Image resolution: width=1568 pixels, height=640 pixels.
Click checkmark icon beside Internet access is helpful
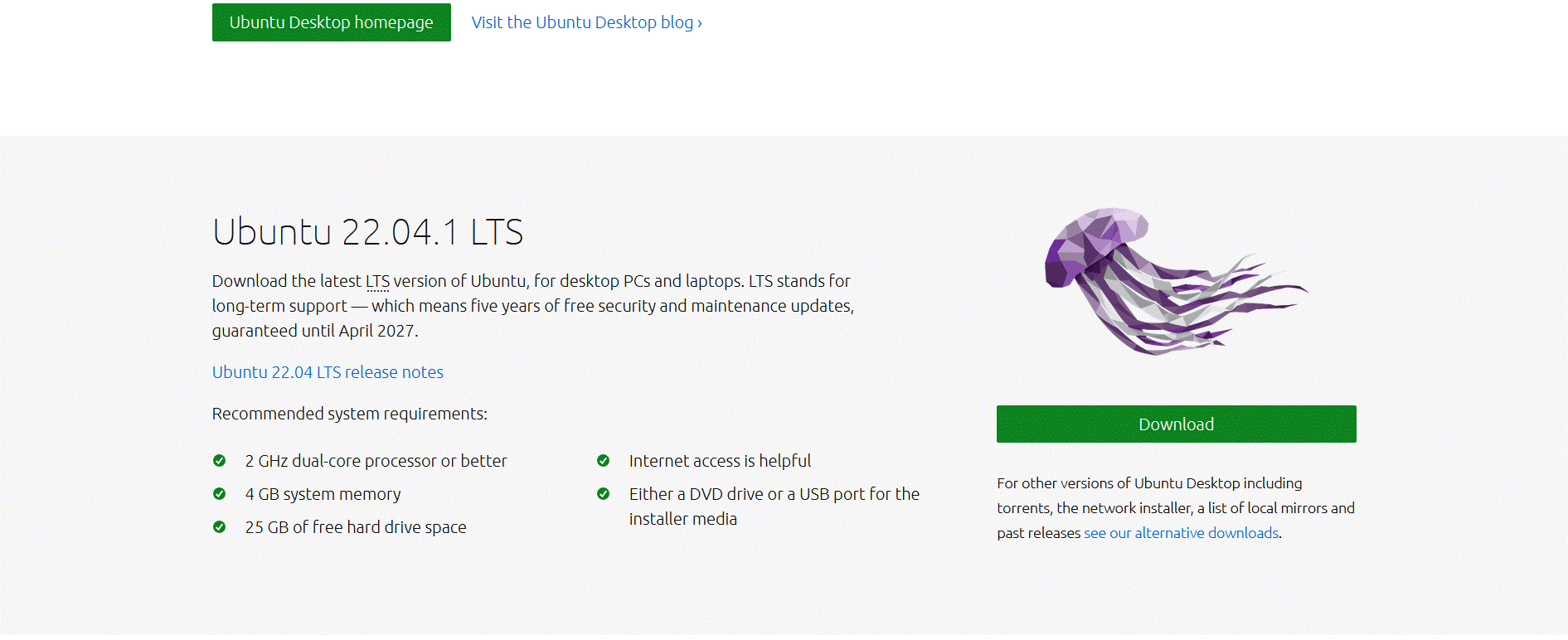coord(604,461)
